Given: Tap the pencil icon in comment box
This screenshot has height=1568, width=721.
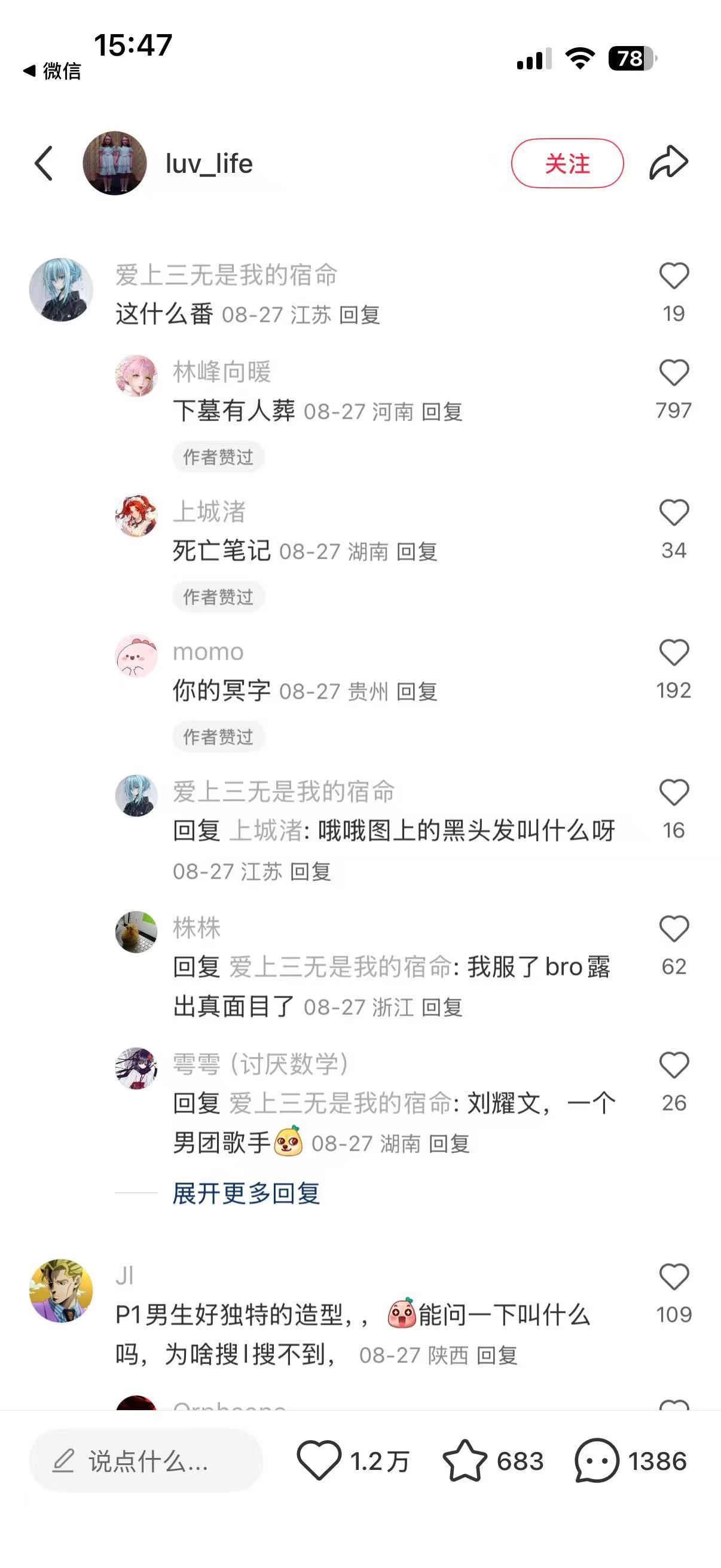Looking at the screenshot, I should pos(63,1461).
